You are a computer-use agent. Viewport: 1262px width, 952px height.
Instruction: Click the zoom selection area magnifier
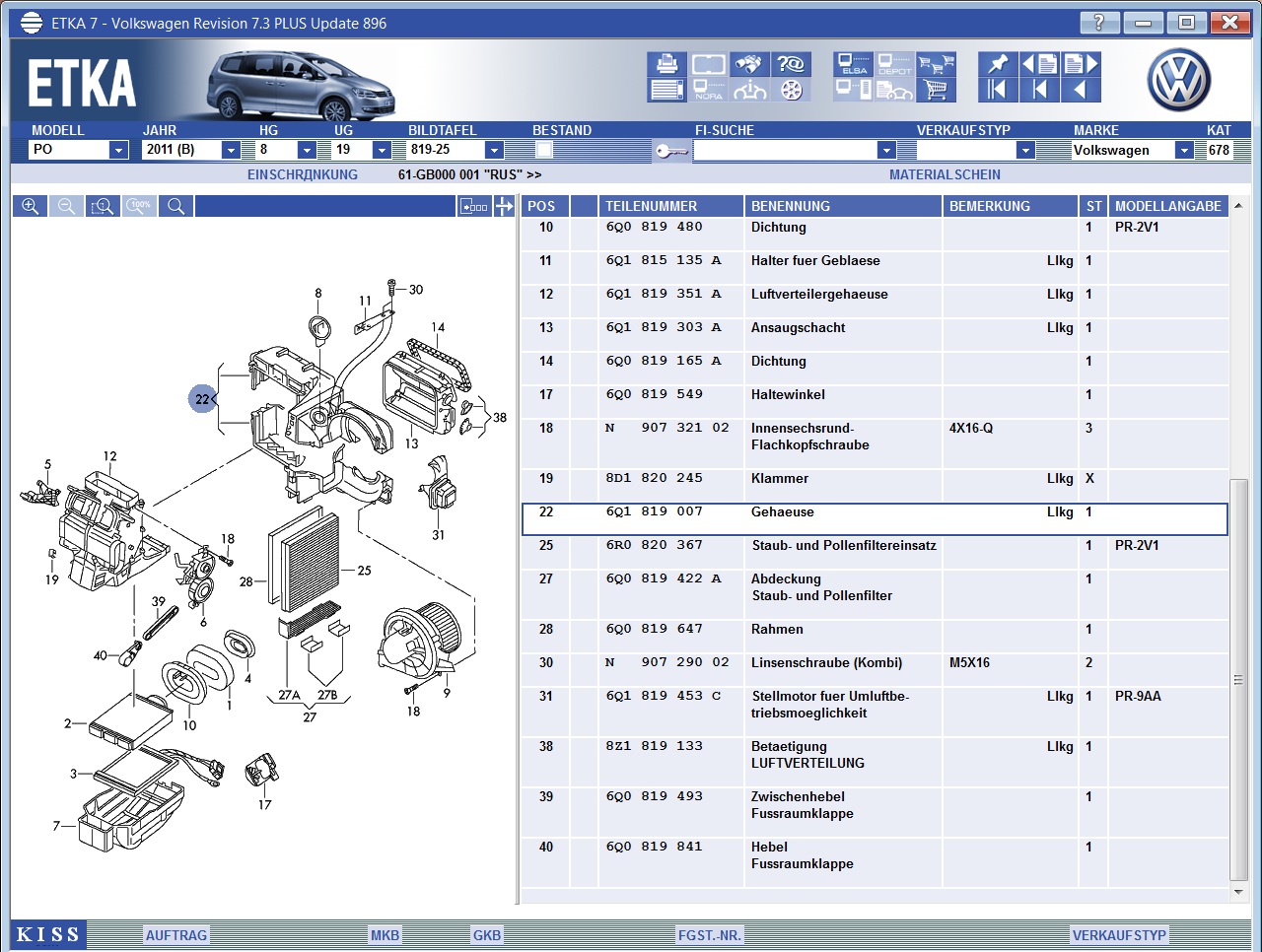[x=103, y=206]
